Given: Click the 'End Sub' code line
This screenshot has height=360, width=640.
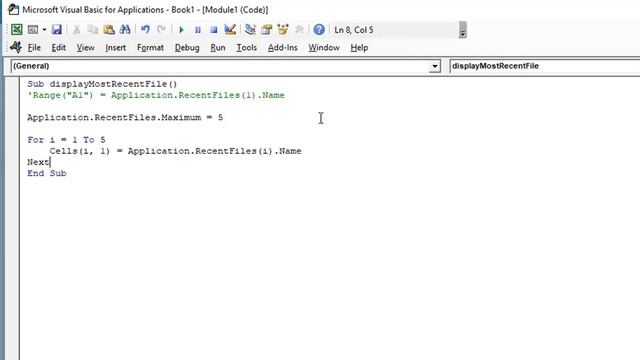Looking at the screenshot, I should tap(47, 173).
